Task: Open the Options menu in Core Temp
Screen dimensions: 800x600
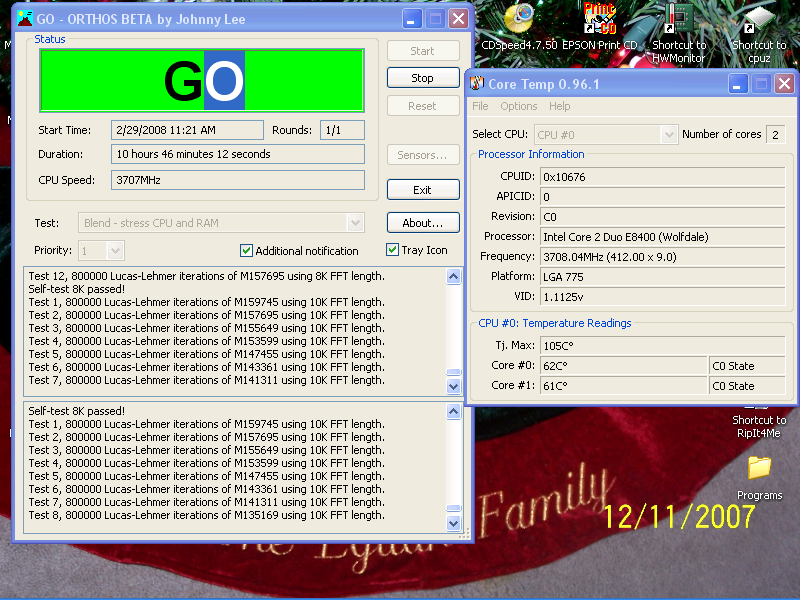Action: (518, 106)
